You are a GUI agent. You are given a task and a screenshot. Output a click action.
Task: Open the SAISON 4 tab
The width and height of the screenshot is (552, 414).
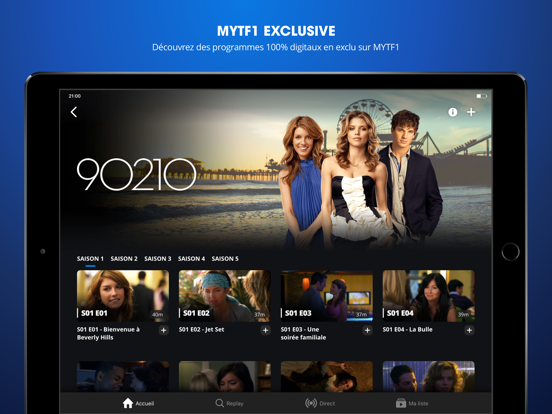[191, 259]
